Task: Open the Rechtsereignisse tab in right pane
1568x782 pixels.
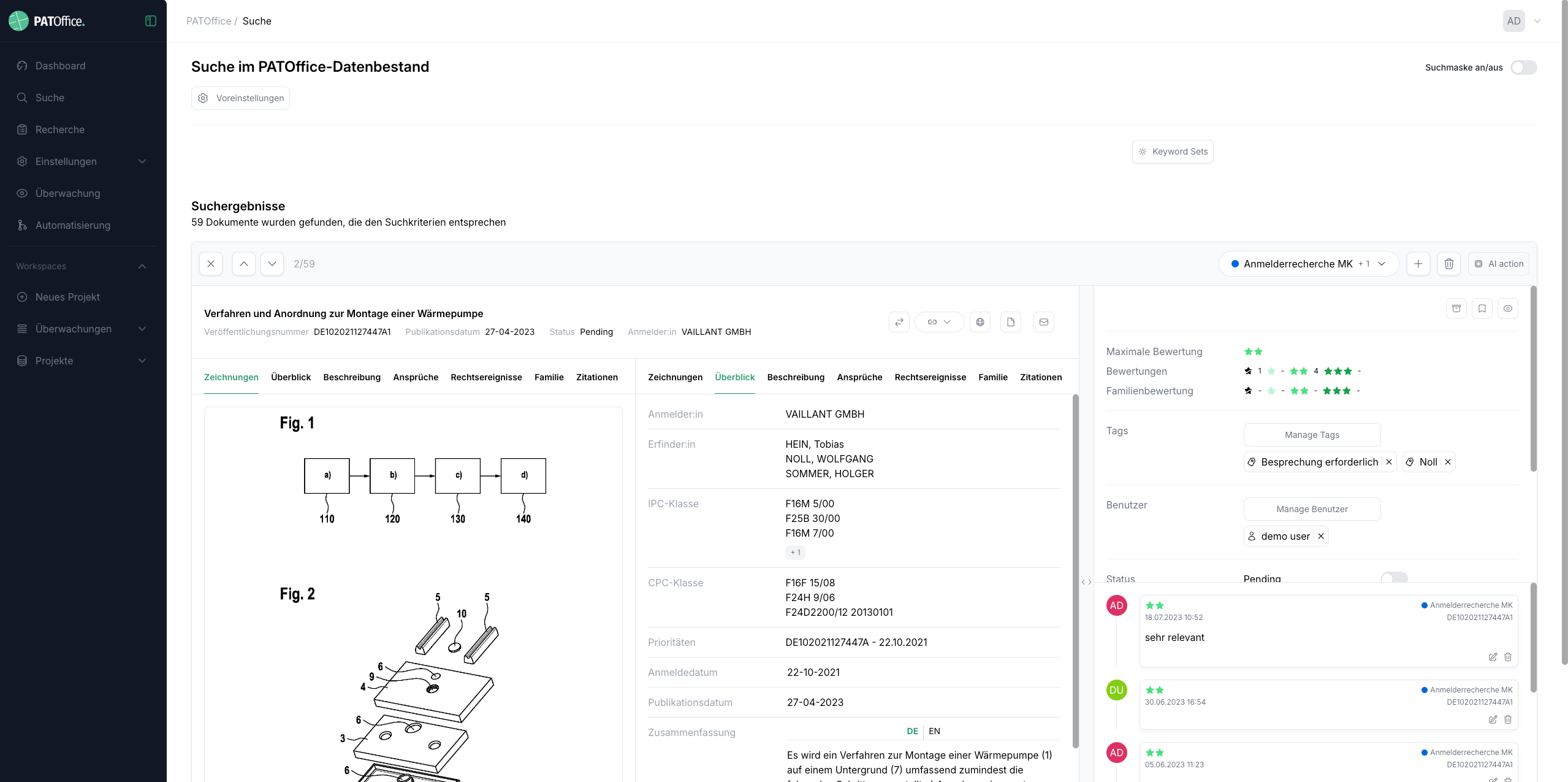Action: (x=930, y=377)
